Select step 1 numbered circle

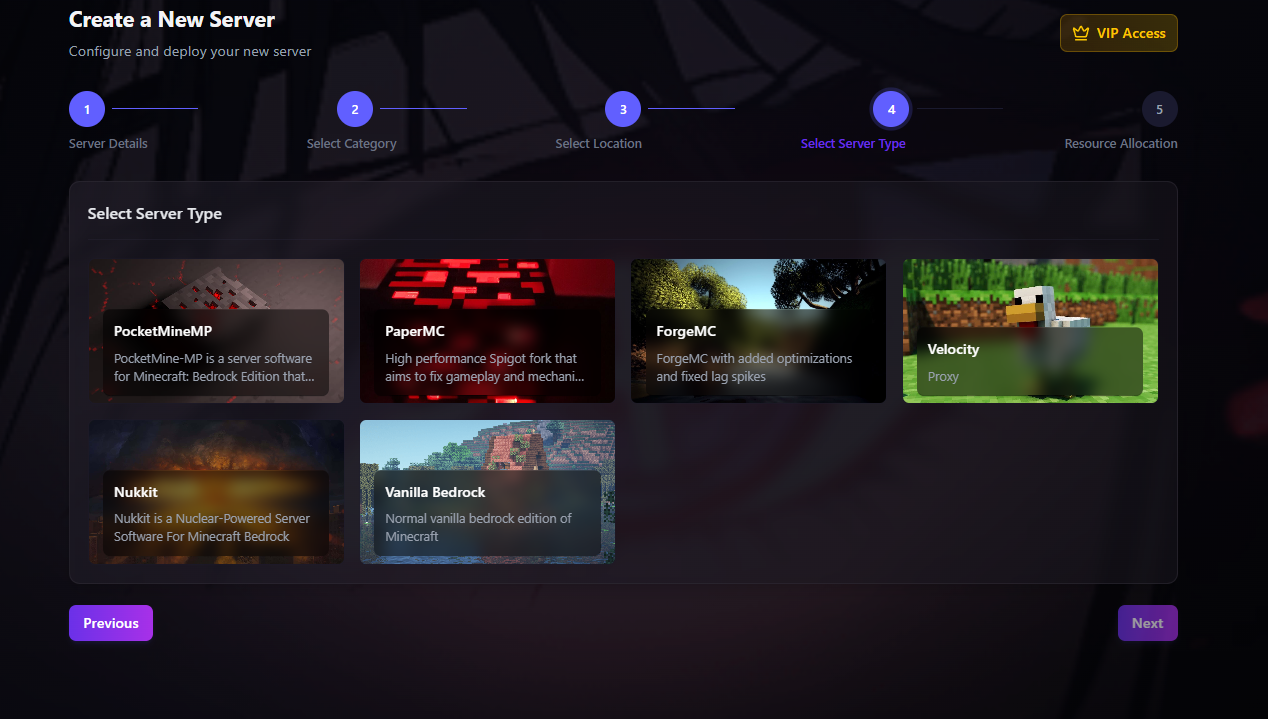86,108
